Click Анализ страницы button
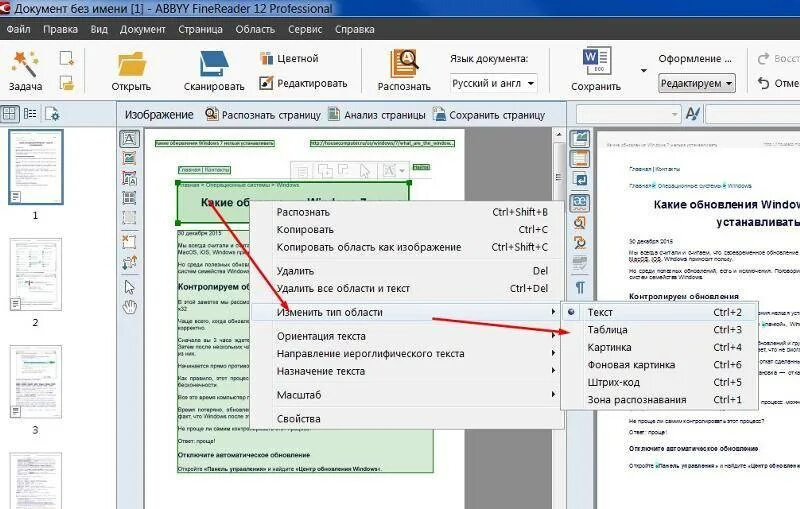 377,115
